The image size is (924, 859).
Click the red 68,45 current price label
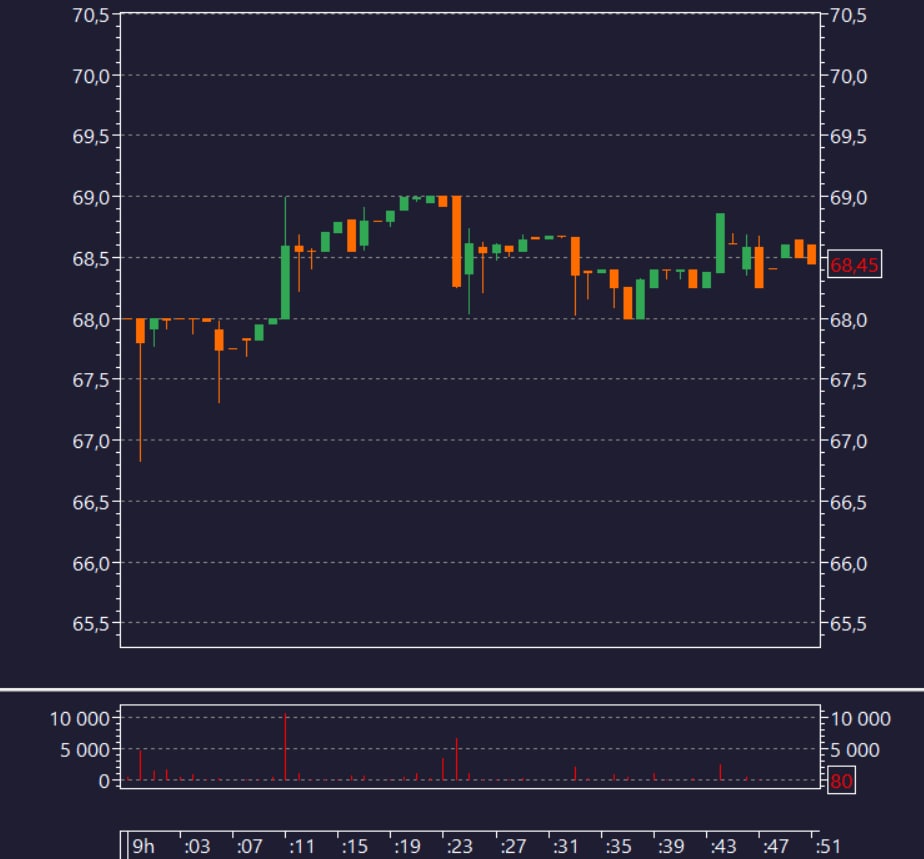pyautogui.click(x=854, y=265)
